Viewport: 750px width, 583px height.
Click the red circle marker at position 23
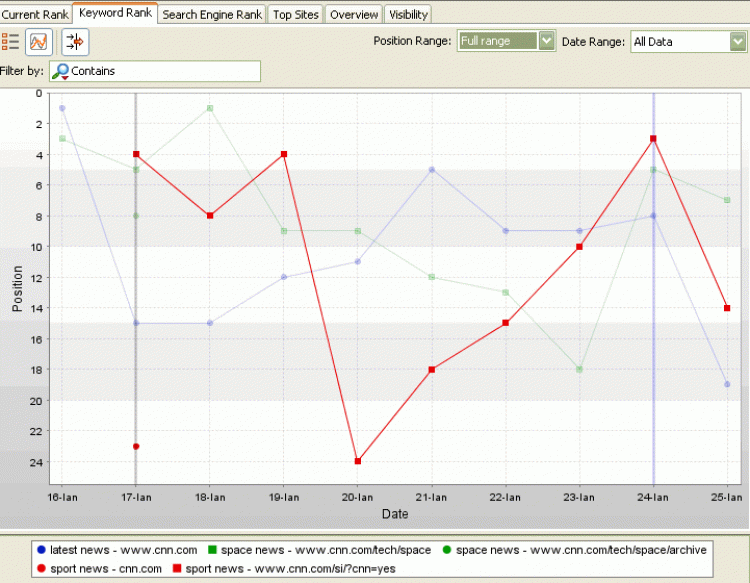pos(136,446)
